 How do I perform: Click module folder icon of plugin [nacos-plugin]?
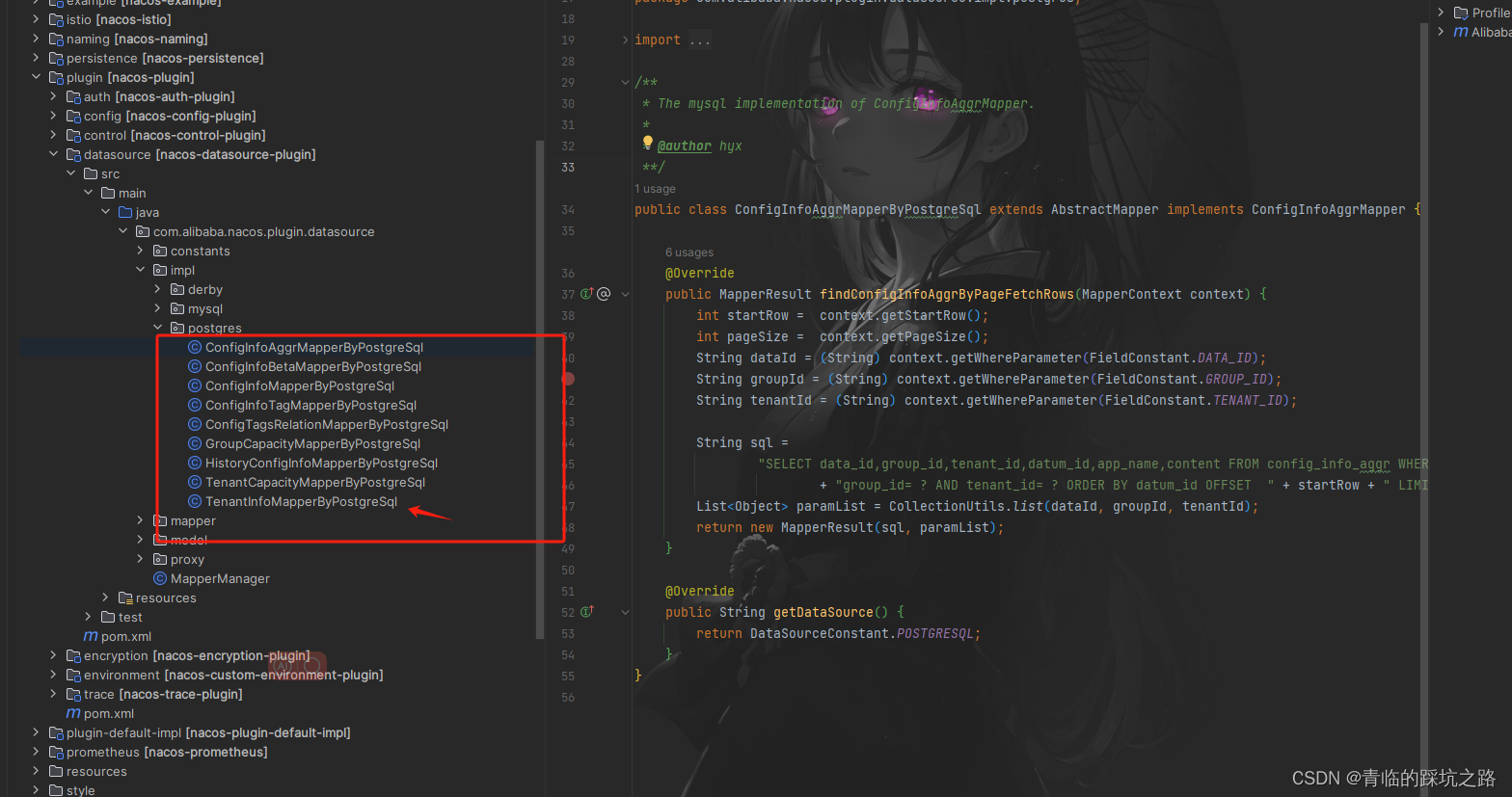56,77
